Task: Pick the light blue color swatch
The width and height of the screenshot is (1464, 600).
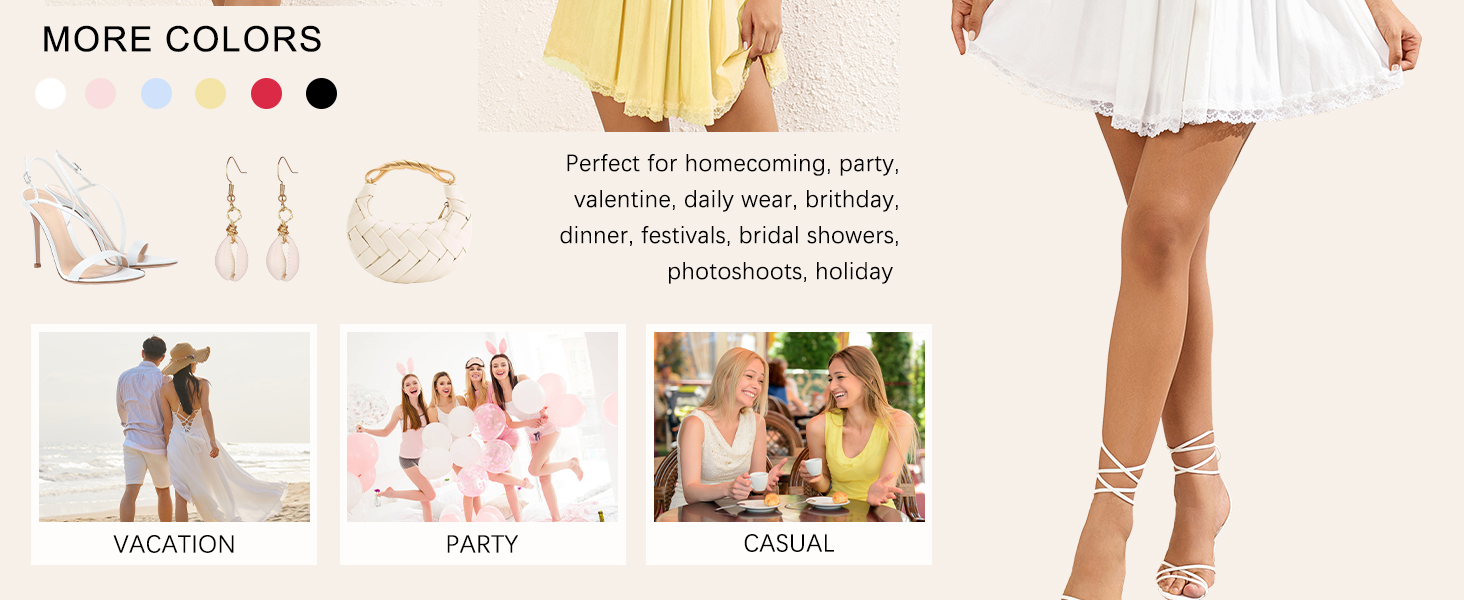Action: [x=156, y=94]
